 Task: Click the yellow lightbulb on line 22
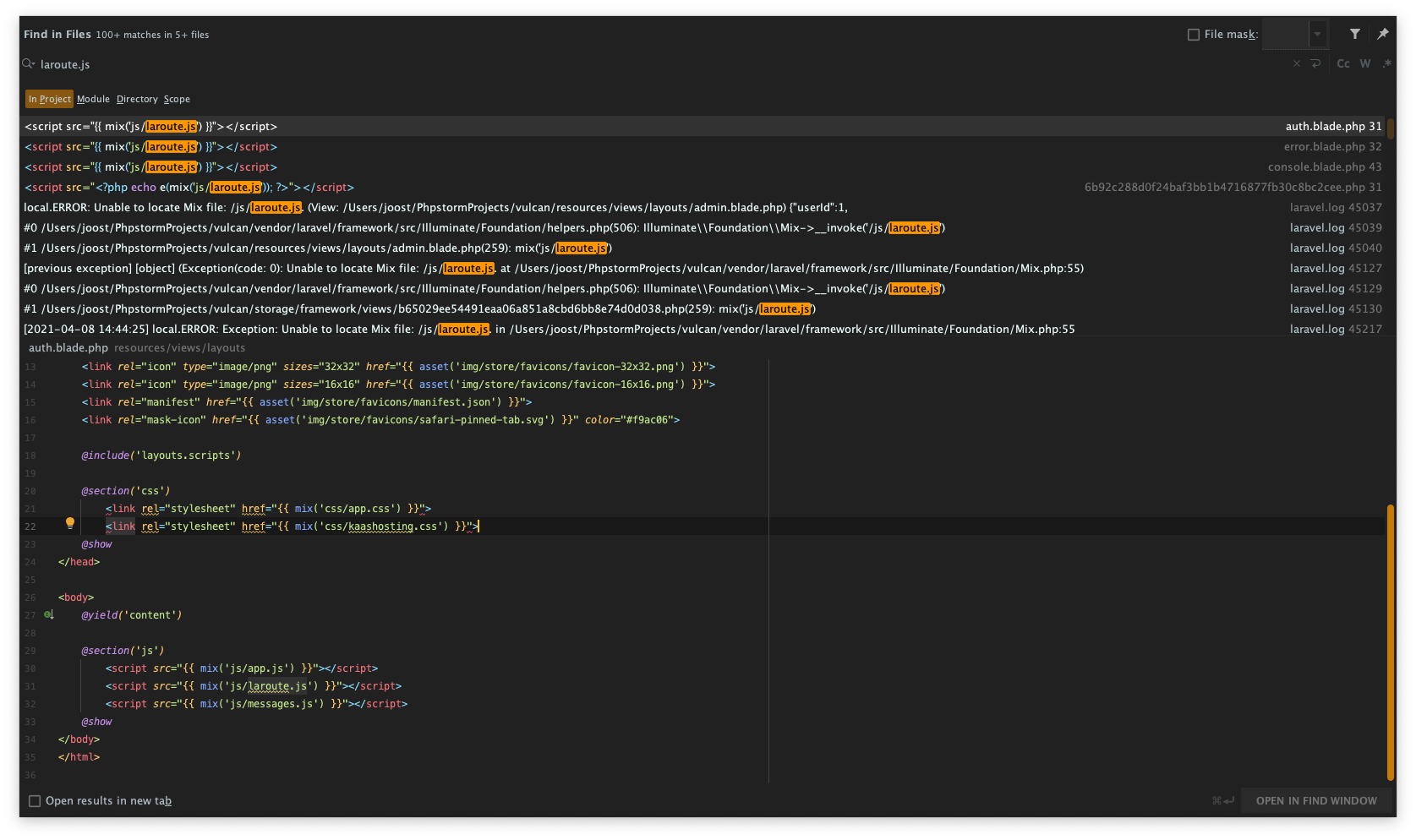pyautogui.click(x=70, y=524)
